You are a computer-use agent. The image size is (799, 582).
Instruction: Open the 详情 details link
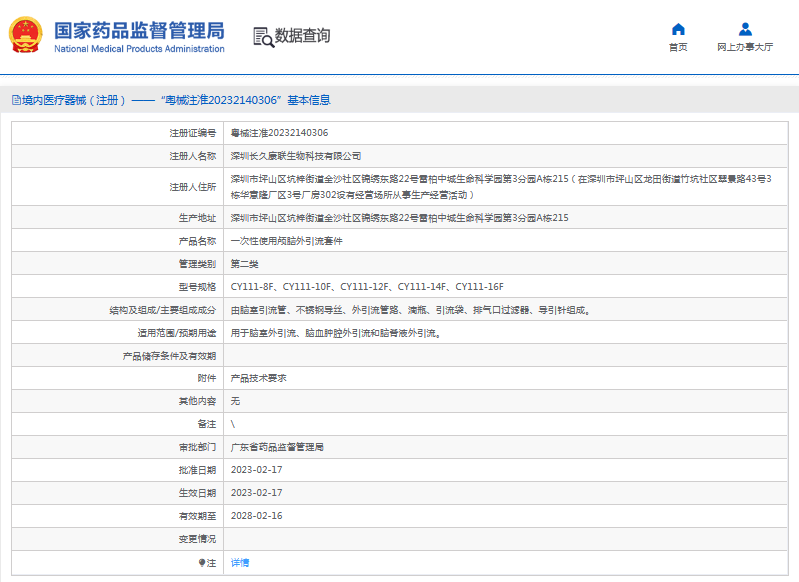[240, 563]
